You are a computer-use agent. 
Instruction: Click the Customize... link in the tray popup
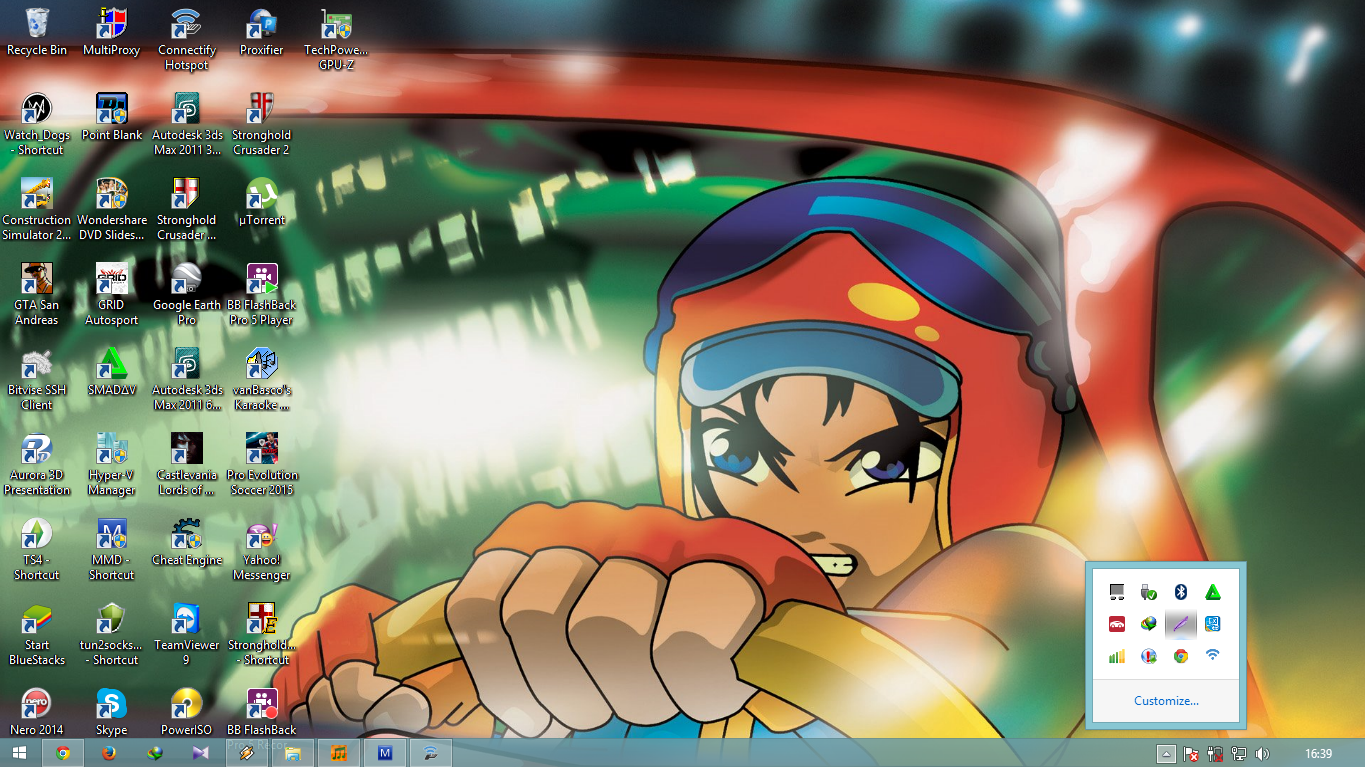[x=1165, y=700]
